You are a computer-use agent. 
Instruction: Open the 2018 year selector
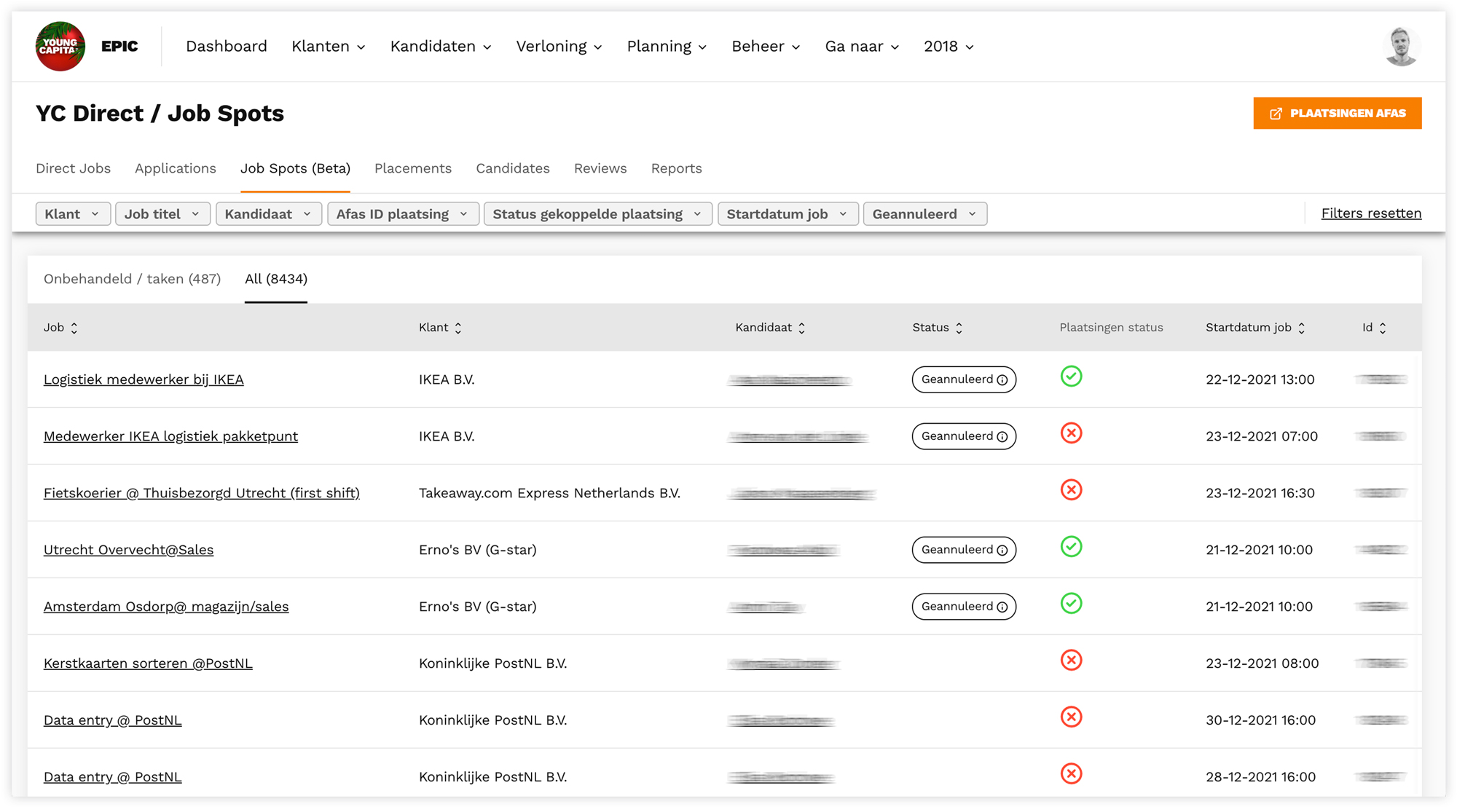point(949,47)
